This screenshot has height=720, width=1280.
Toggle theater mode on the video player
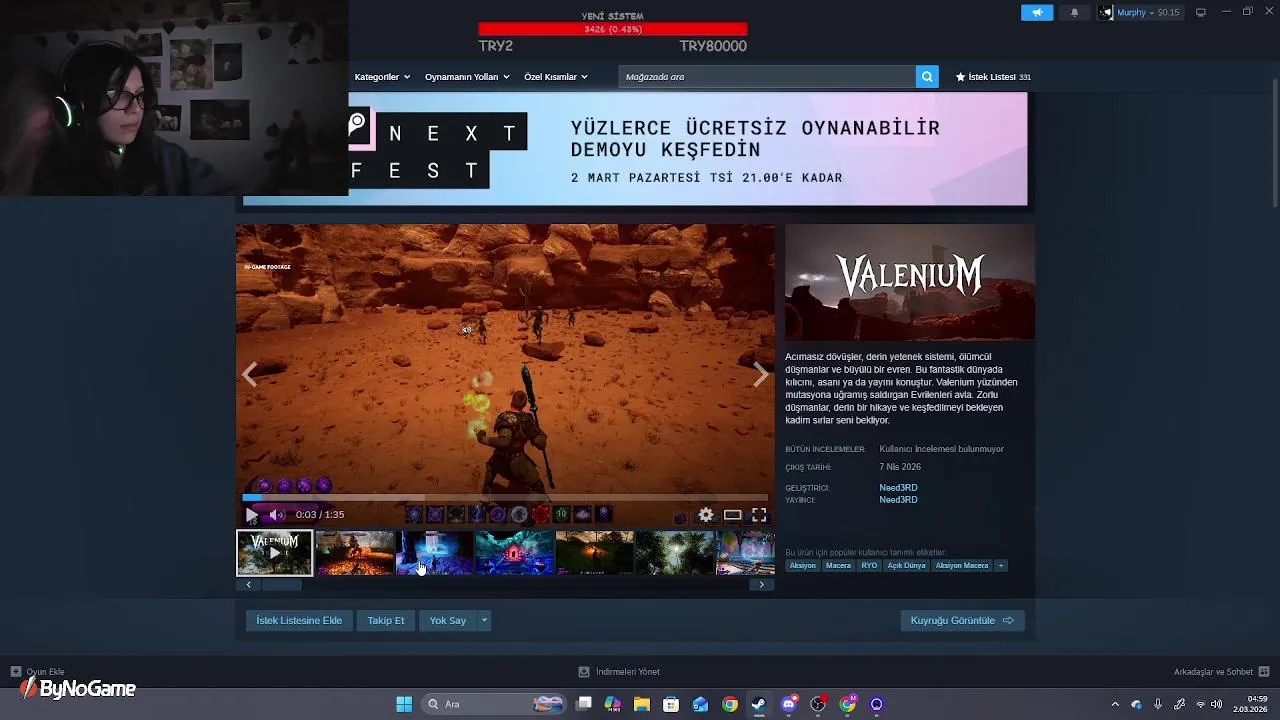(x=733, y=515)
